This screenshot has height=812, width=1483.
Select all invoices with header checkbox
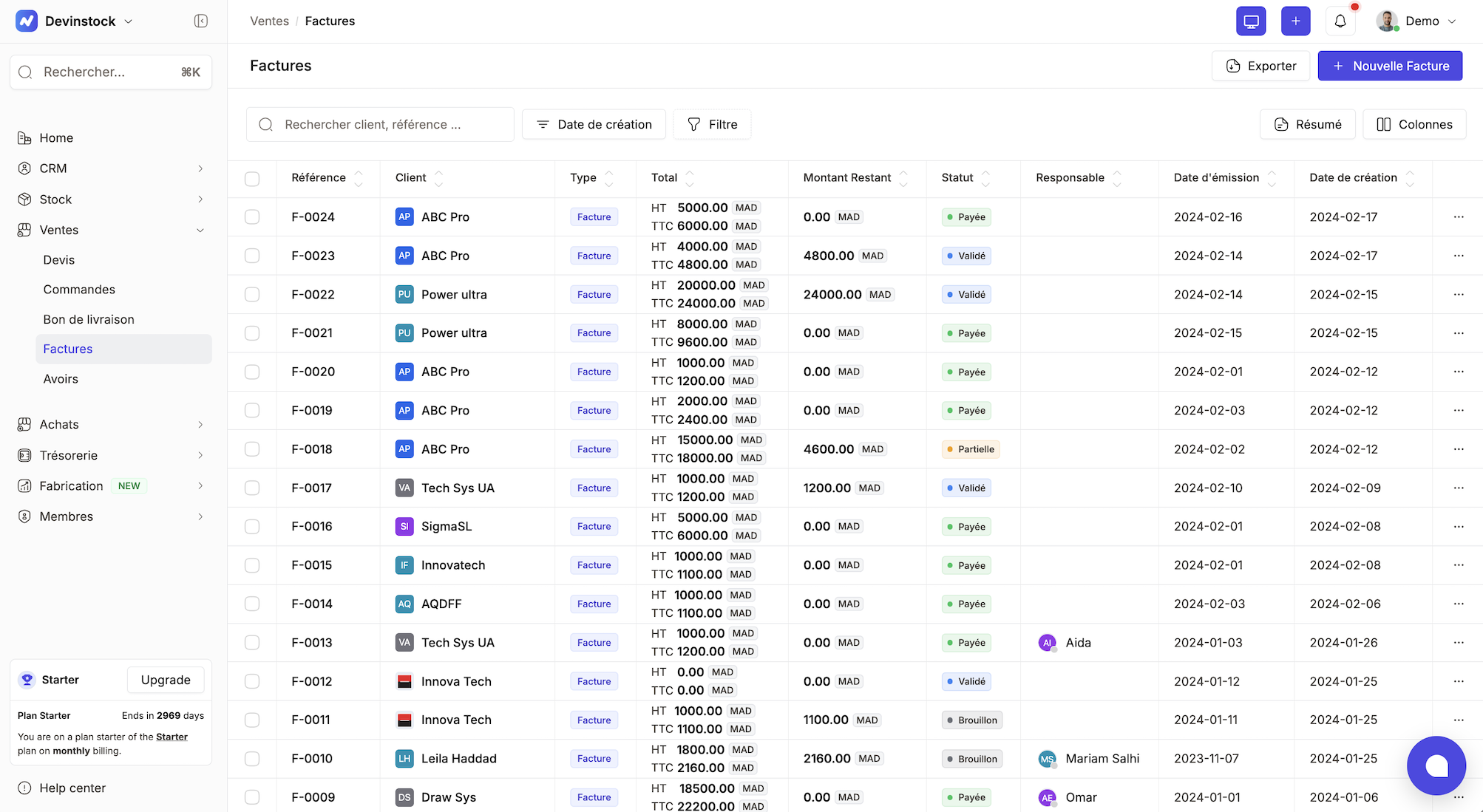252,178
